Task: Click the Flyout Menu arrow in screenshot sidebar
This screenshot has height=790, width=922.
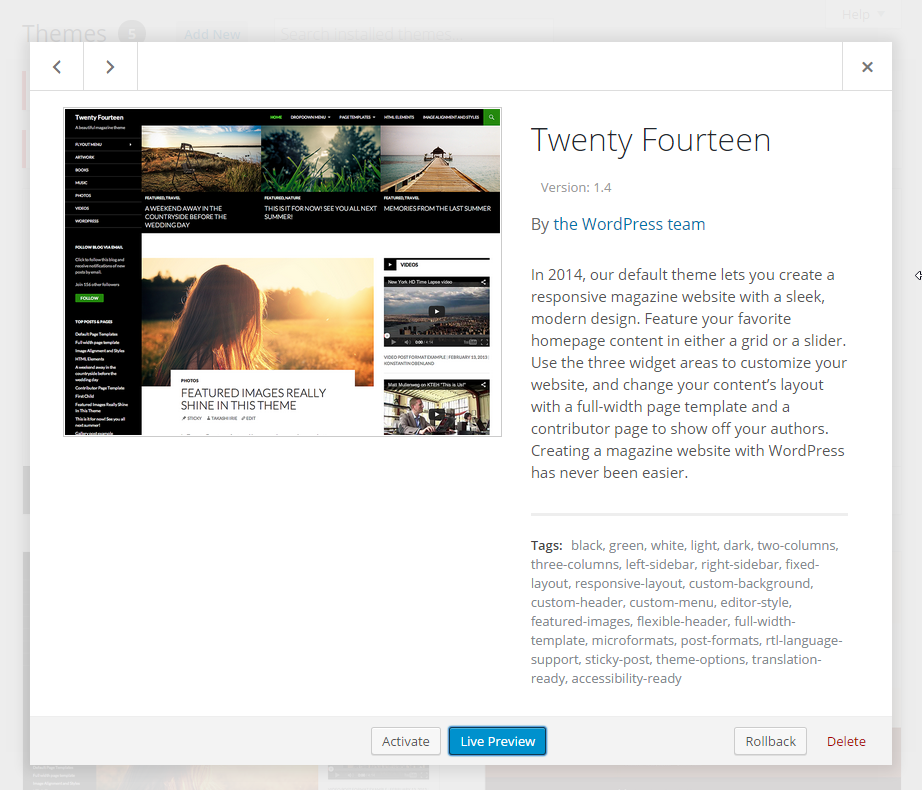Action: (x=130, y=145)
